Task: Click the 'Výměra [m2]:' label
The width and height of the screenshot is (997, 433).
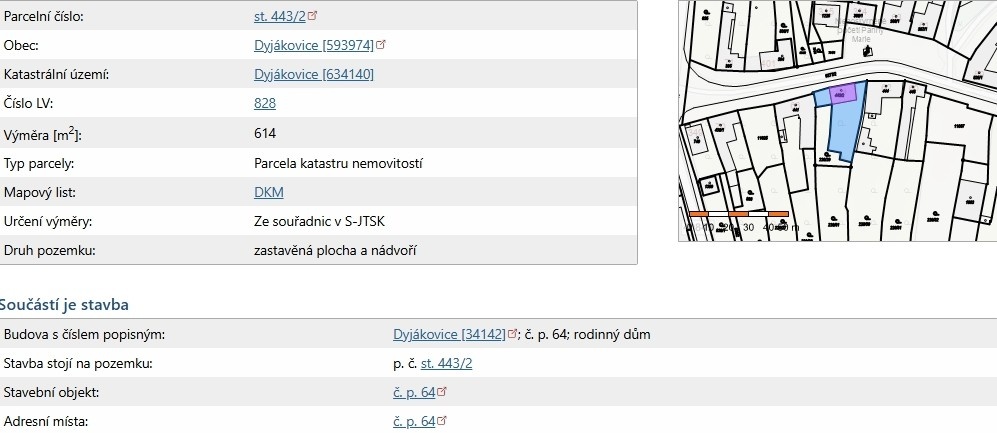Action: coord(43,134)
